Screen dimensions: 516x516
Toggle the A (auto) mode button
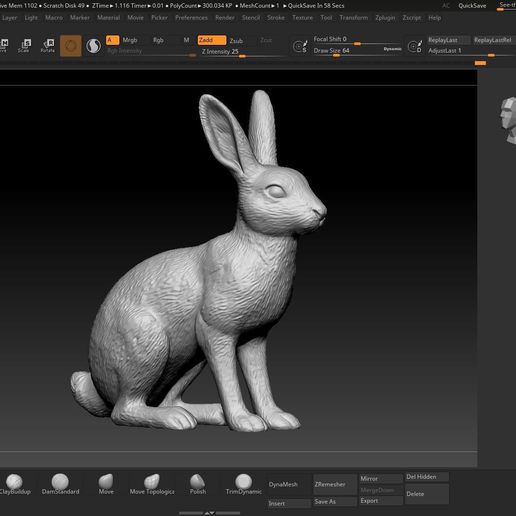pyautogui.click(x=112, y=40)
